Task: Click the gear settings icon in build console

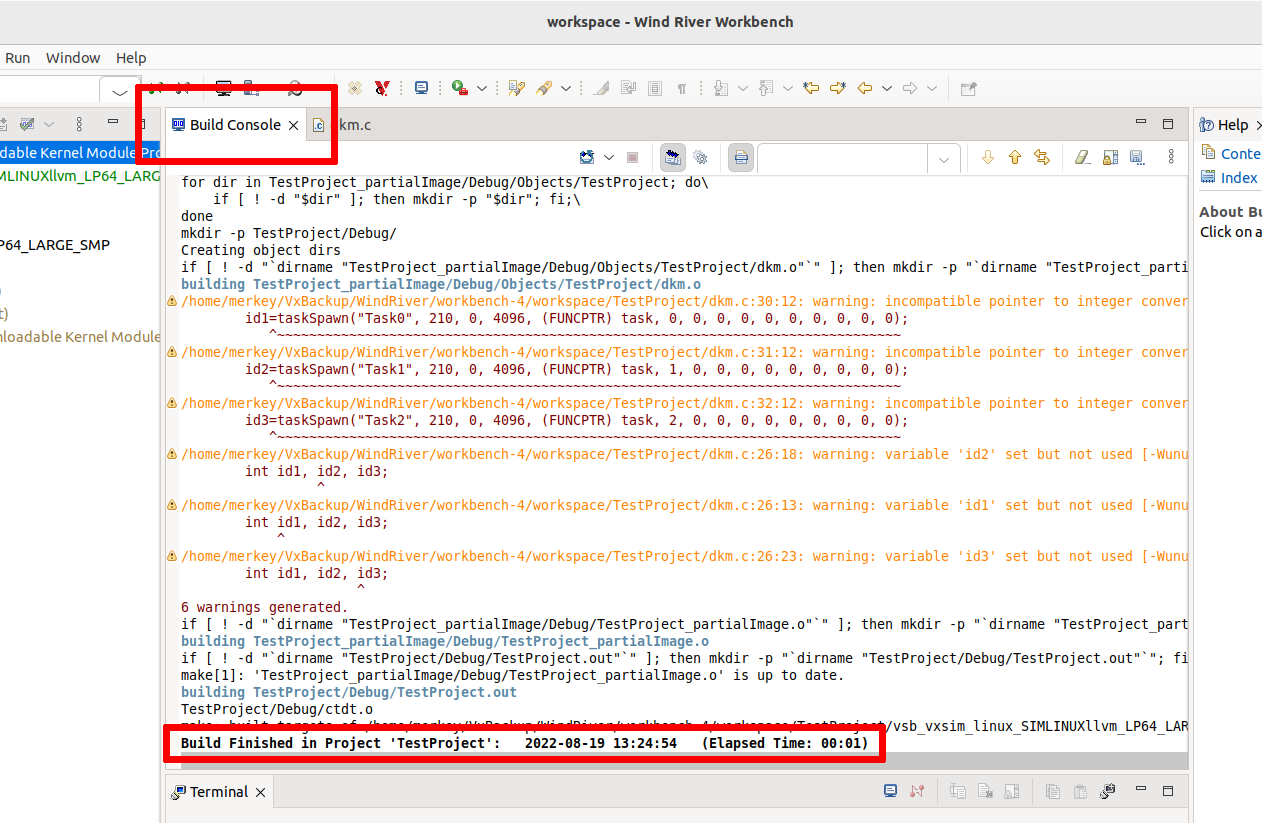Action: (x=700, y=157)
